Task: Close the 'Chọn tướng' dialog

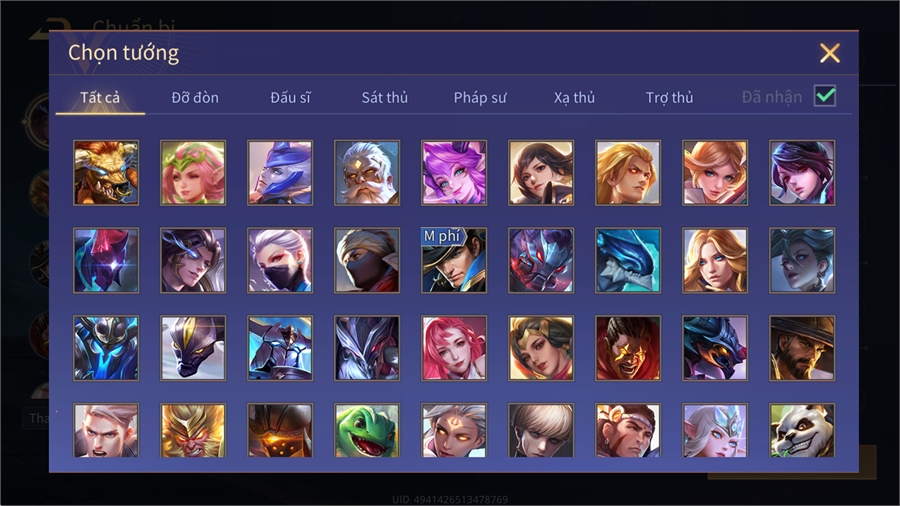Action: click(x=829, y=53)
